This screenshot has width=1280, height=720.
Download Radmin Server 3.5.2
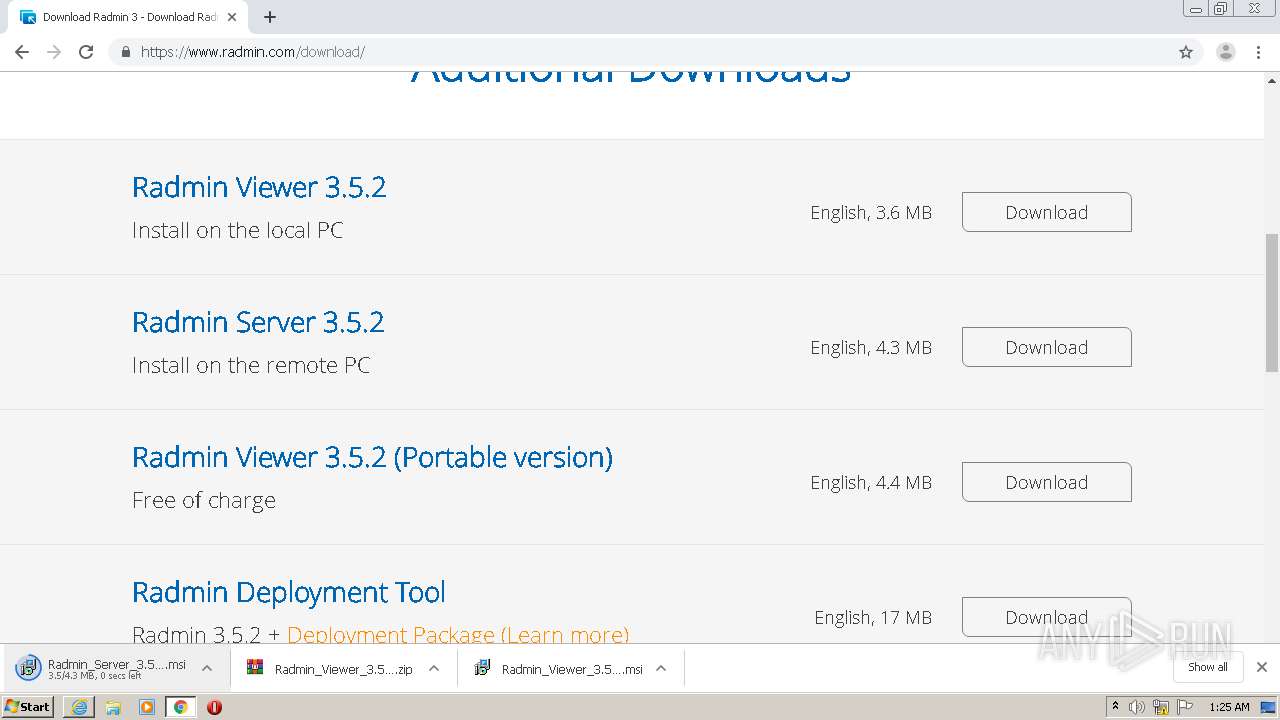click(x=1046, y=347)
